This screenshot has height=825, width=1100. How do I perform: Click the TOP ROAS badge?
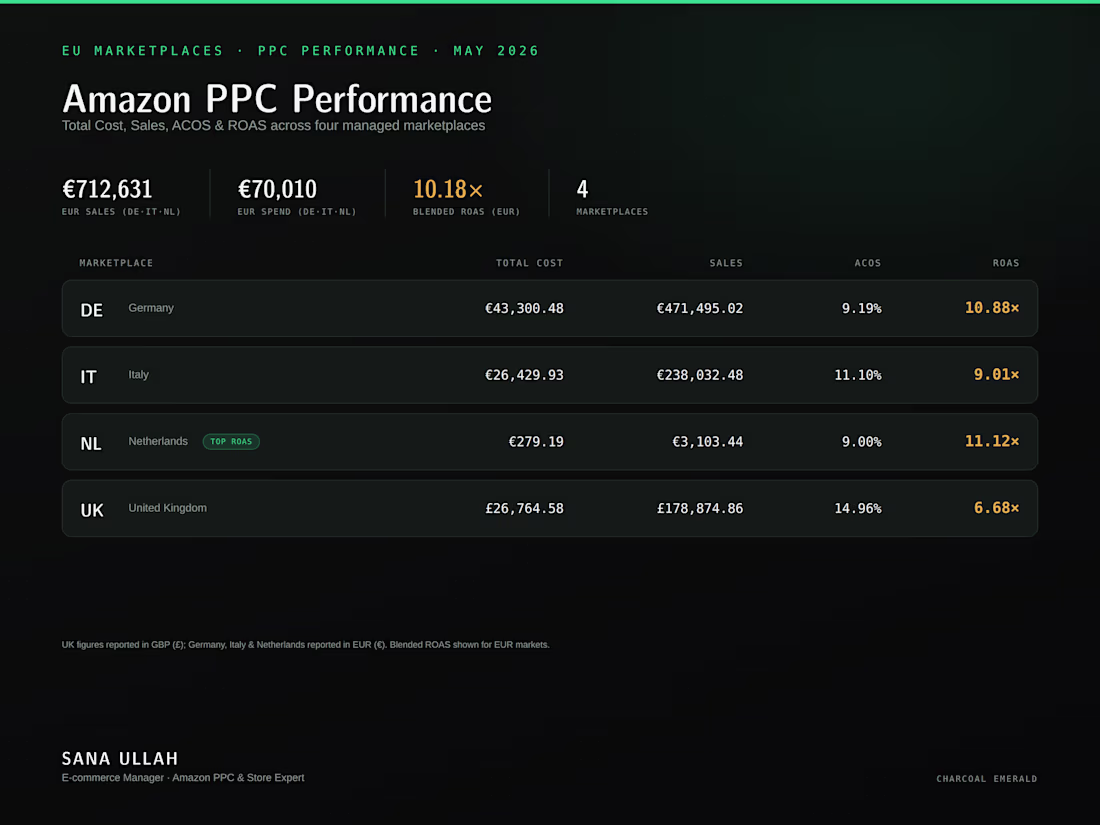232,441
